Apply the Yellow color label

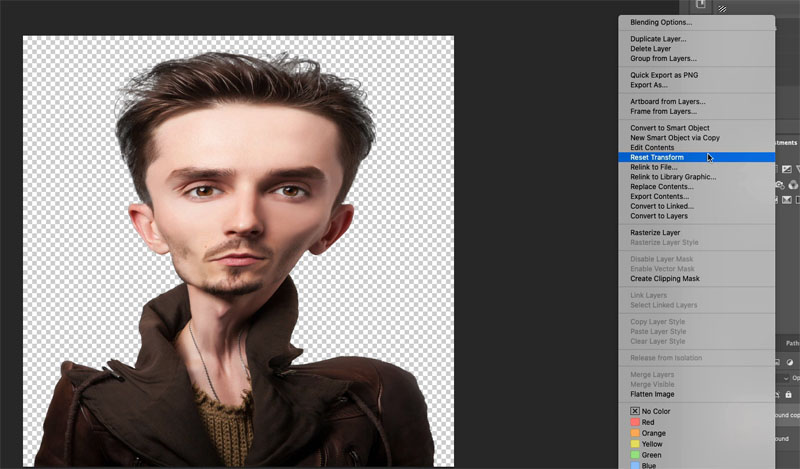[x=634, y=444]
